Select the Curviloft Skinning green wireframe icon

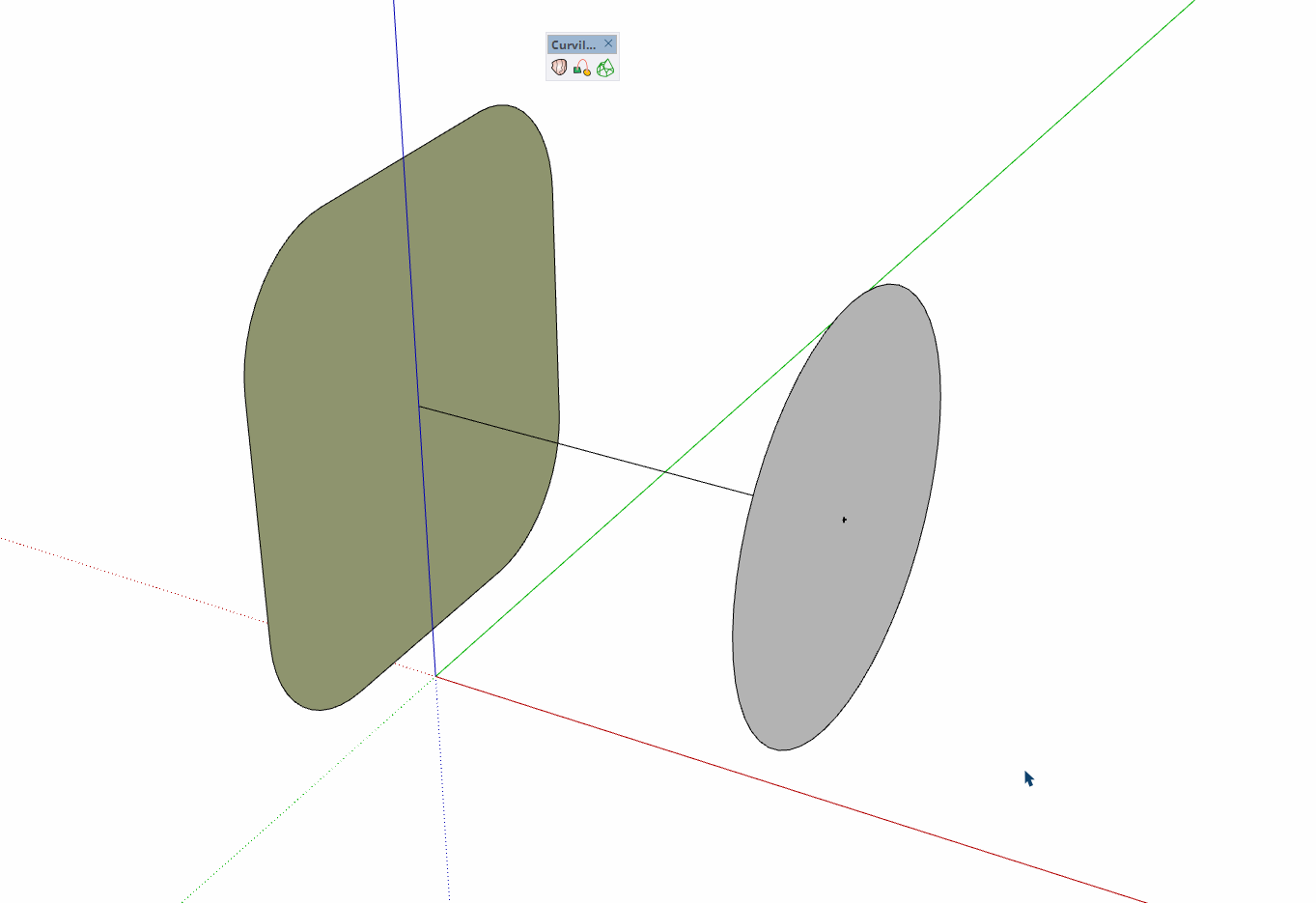pyautogui.click(x=605, y=68)
